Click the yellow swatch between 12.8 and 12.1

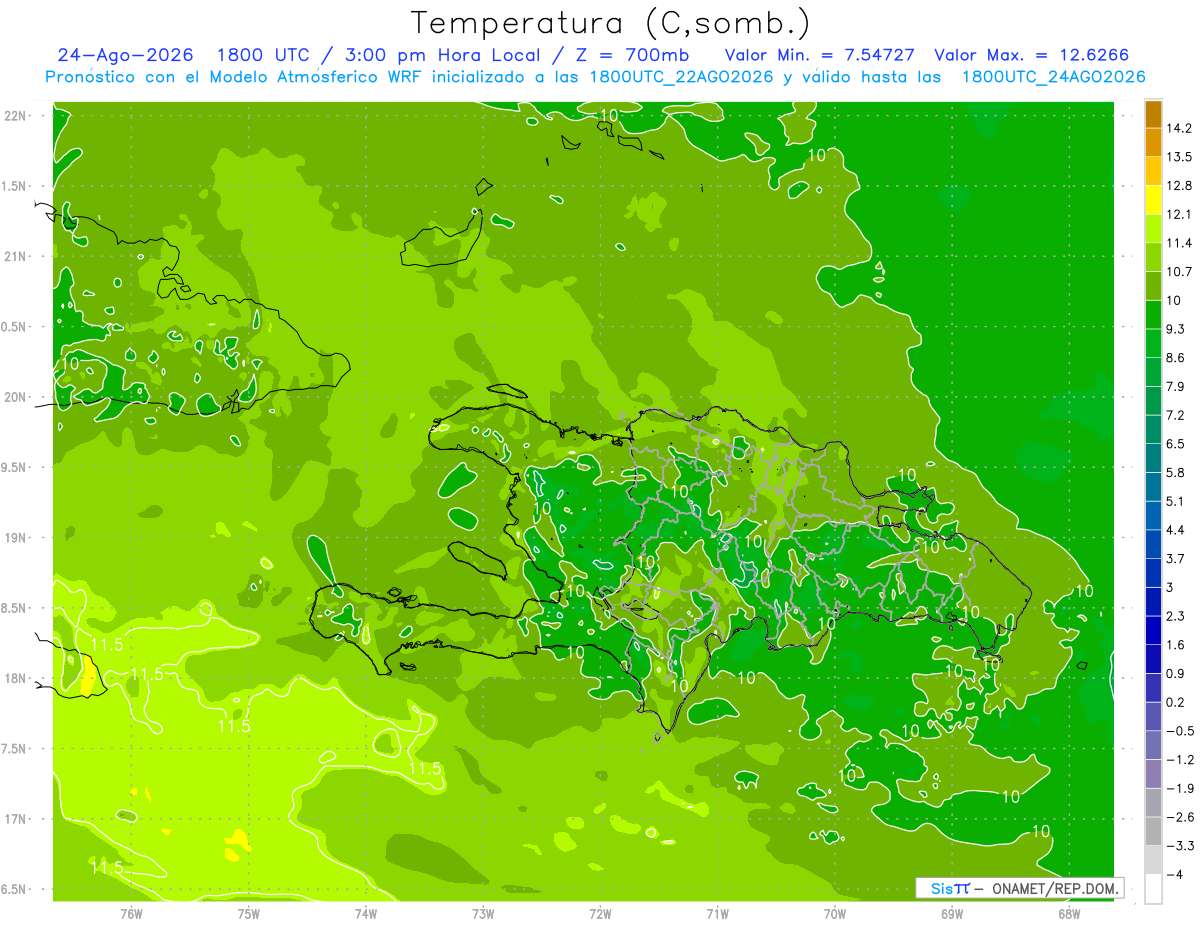pyautogui.click(x=1153, y=200)
